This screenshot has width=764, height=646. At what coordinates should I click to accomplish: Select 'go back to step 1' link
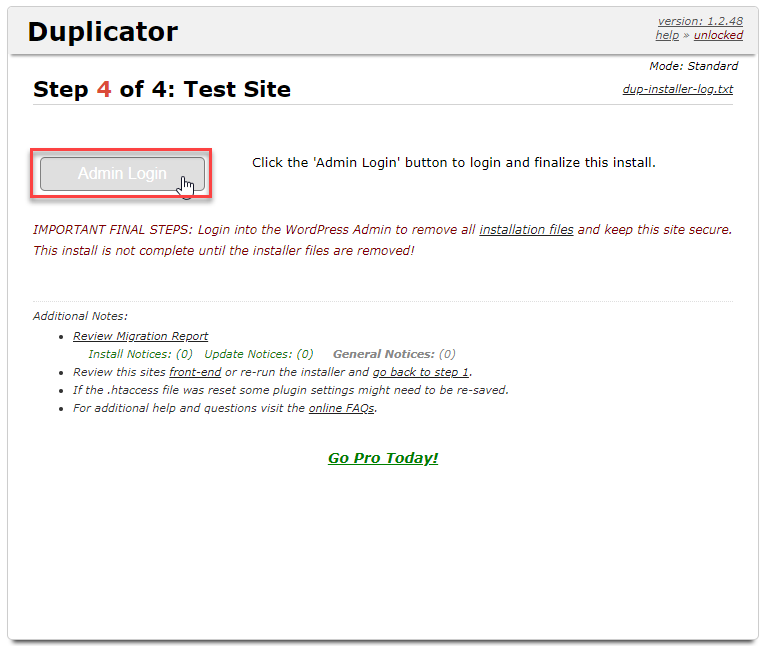pyautogui.click(x=421, y=372)
